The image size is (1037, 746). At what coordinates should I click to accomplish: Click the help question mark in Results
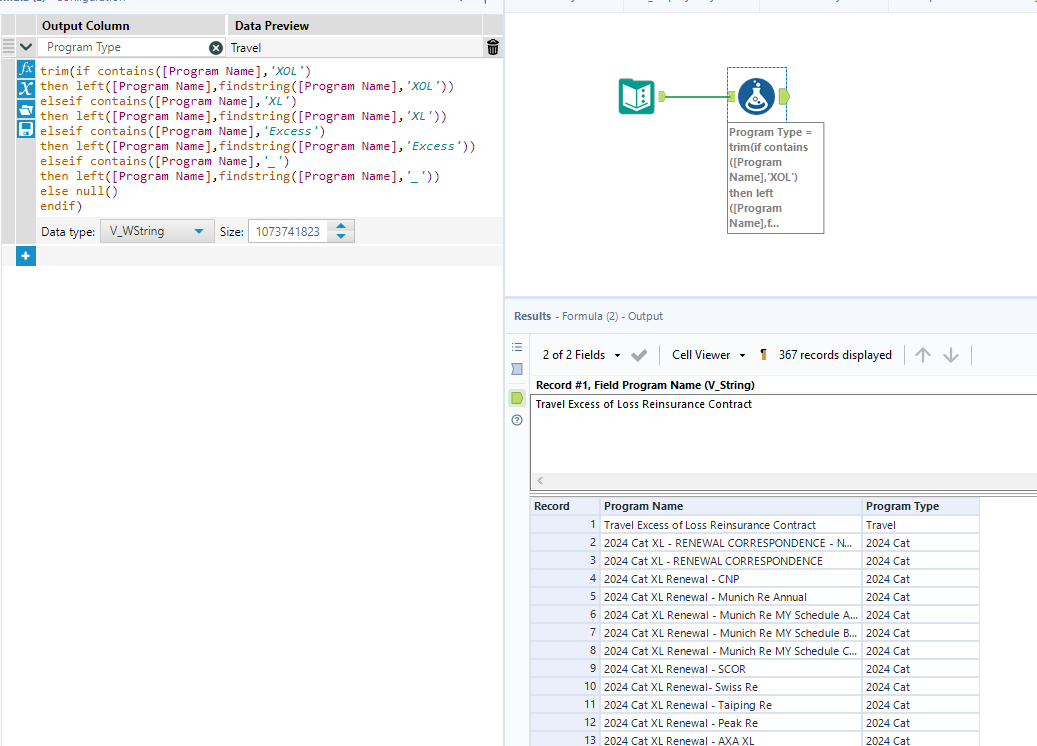517,420
